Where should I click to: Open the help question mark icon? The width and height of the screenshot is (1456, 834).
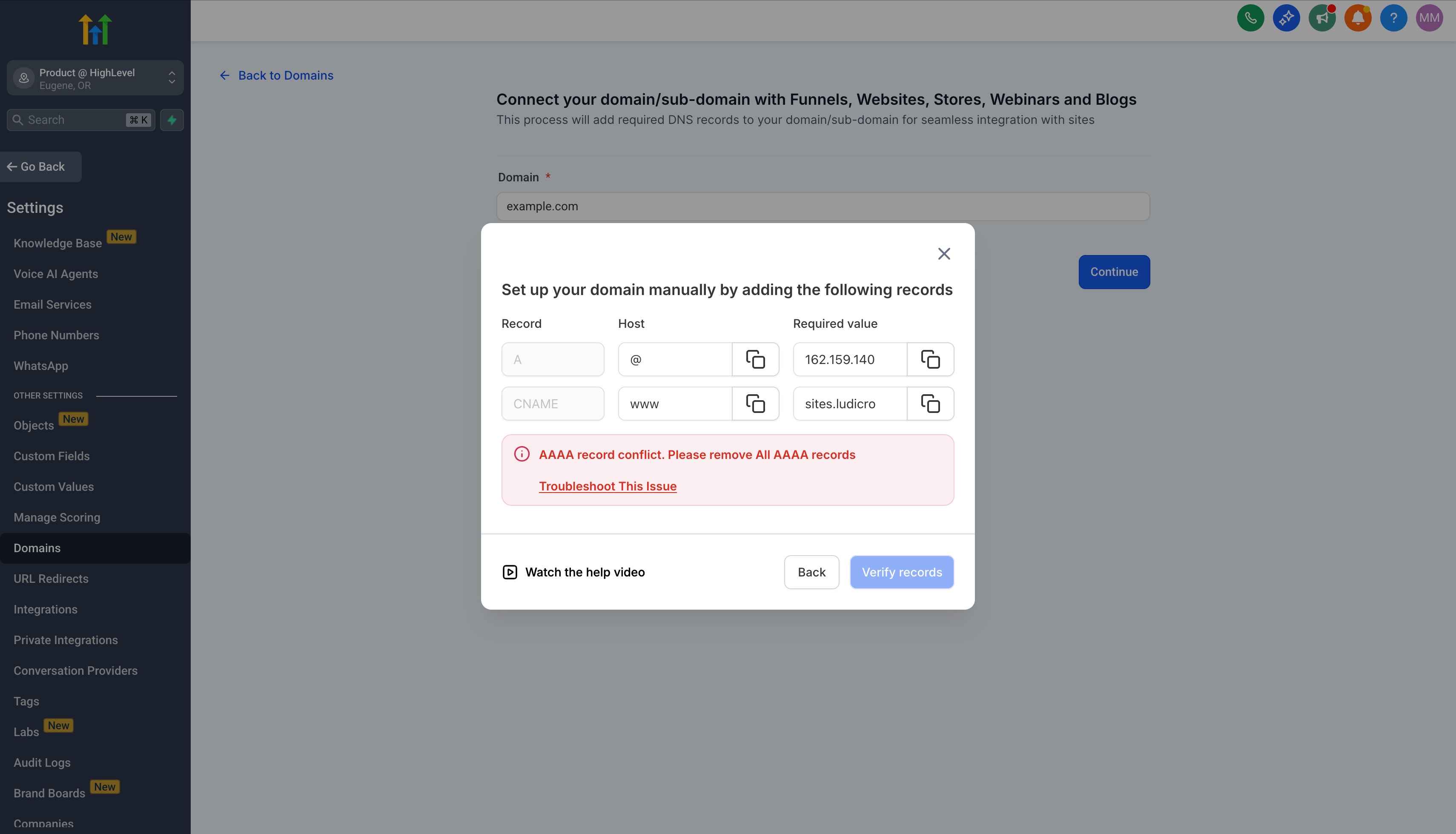pyautogui.click(x=1393, y=18)
